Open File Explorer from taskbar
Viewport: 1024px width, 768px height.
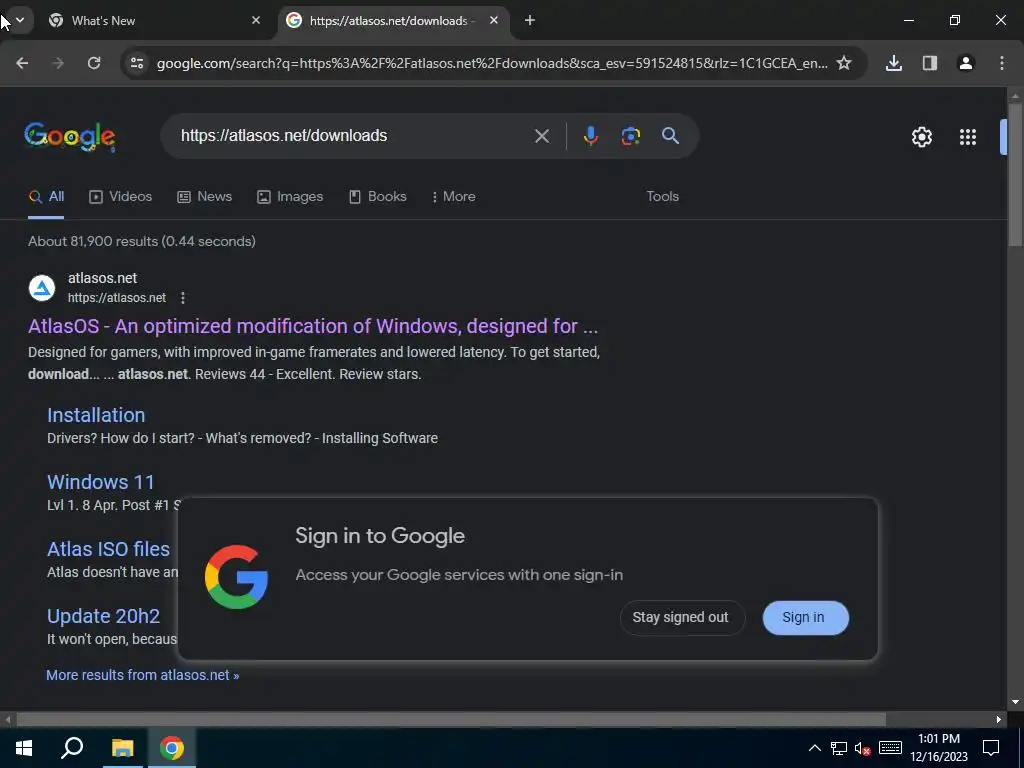[x=122, y=748]
